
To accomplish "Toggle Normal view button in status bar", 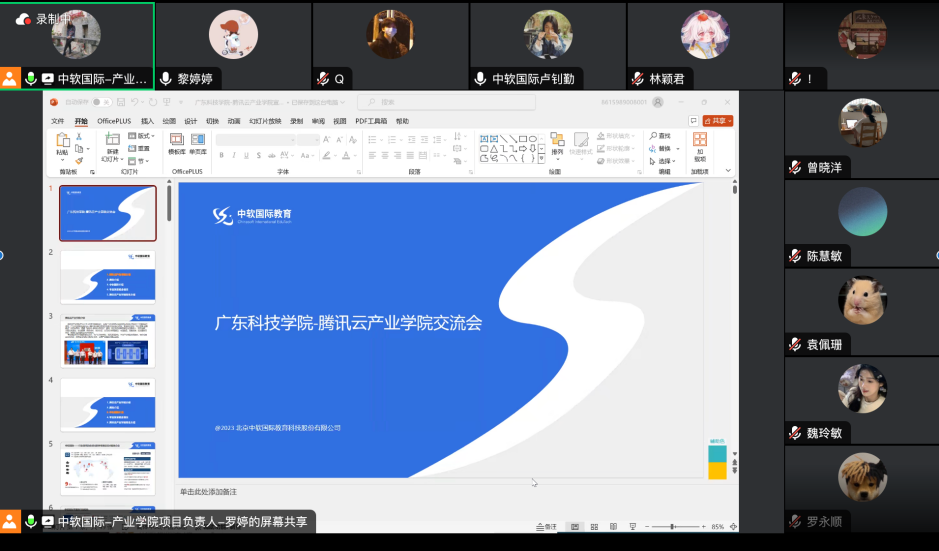I will pyautogui.click(x=575, y=526).
